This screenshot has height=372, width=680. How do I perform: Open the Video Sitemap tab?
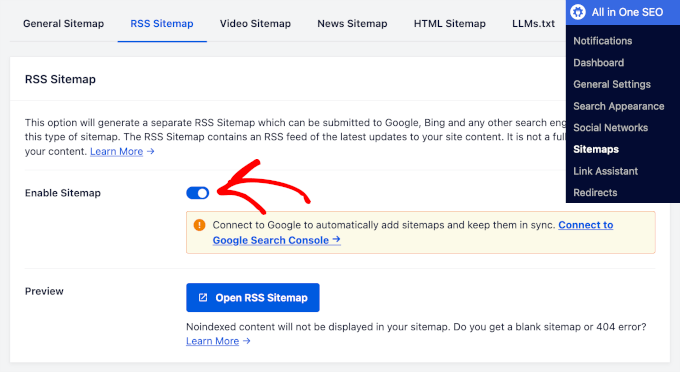pyautogui.click(x=255, y=24)
